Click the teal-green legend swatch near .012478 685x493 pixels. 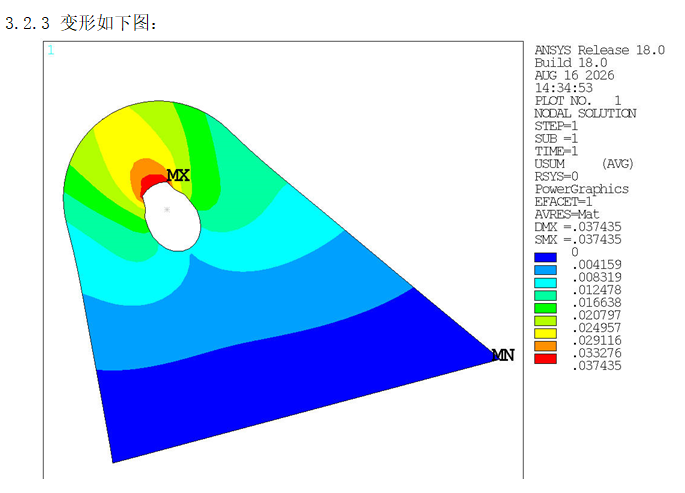coord(545,295)
